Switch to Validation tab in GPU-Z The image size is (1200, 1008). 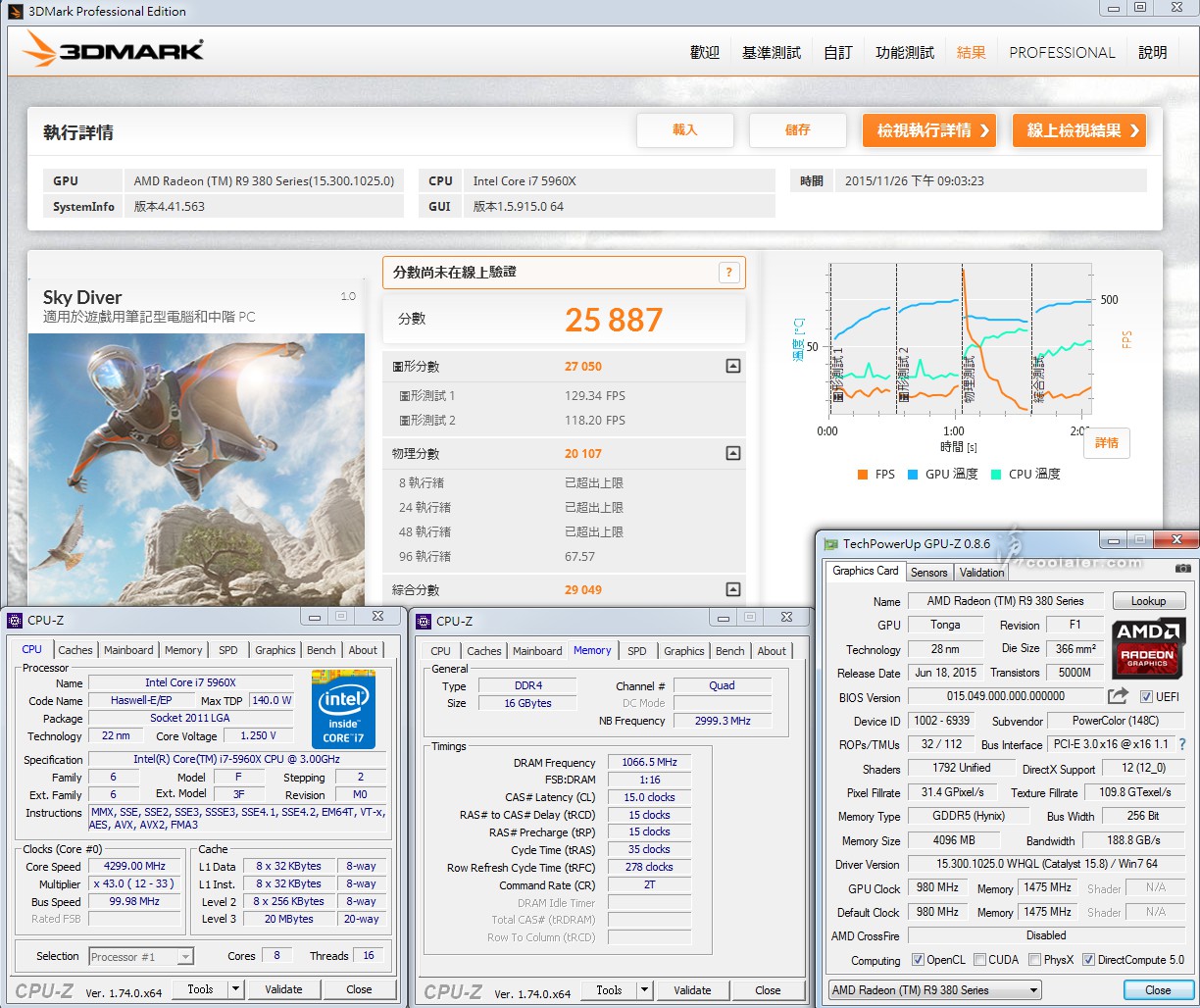point(981,573)
